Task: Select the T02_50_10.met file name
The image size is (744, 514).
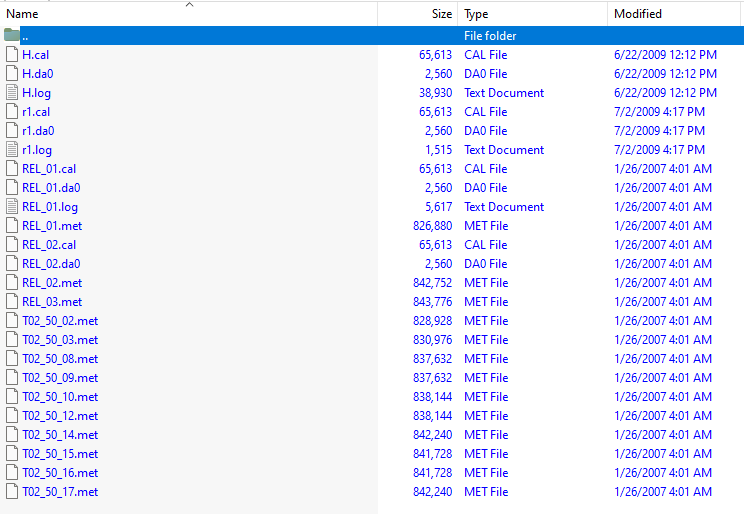Action: [60, 396]
